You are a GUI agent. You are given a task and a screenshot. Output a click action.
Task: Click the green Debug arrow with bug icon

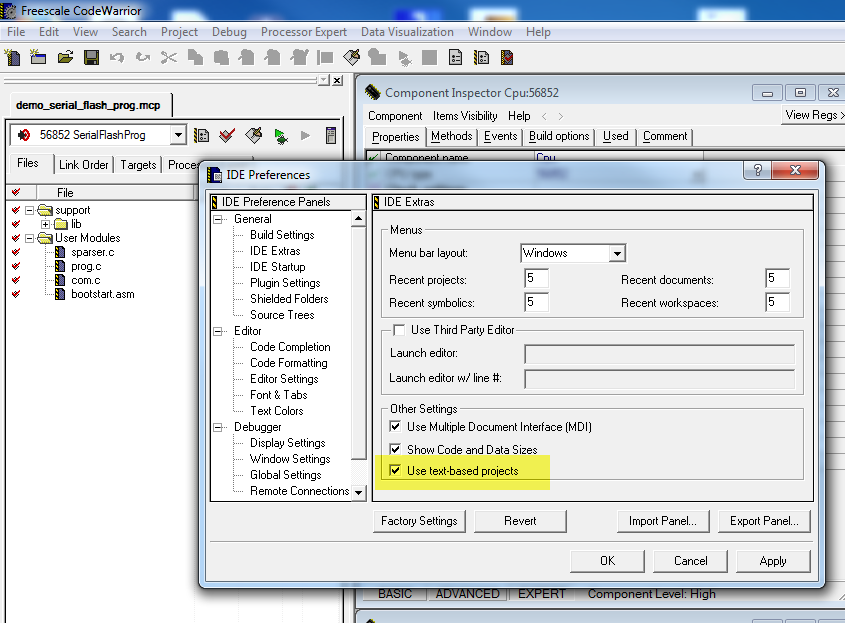pos(280,136)
